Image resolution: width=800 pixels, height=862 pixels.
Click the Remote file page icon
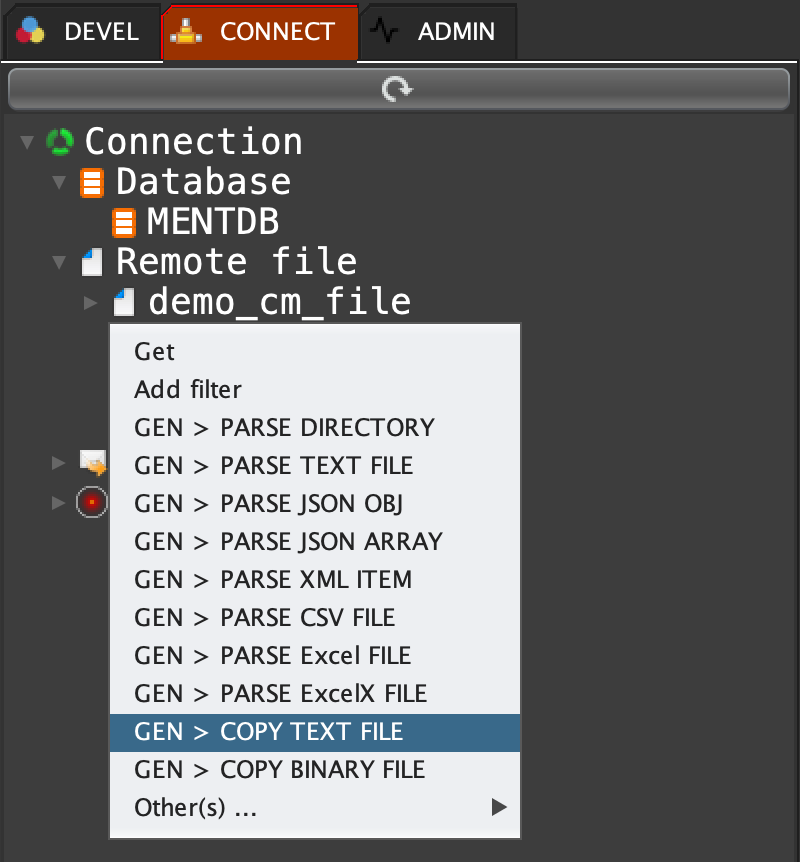click(92, 263)
